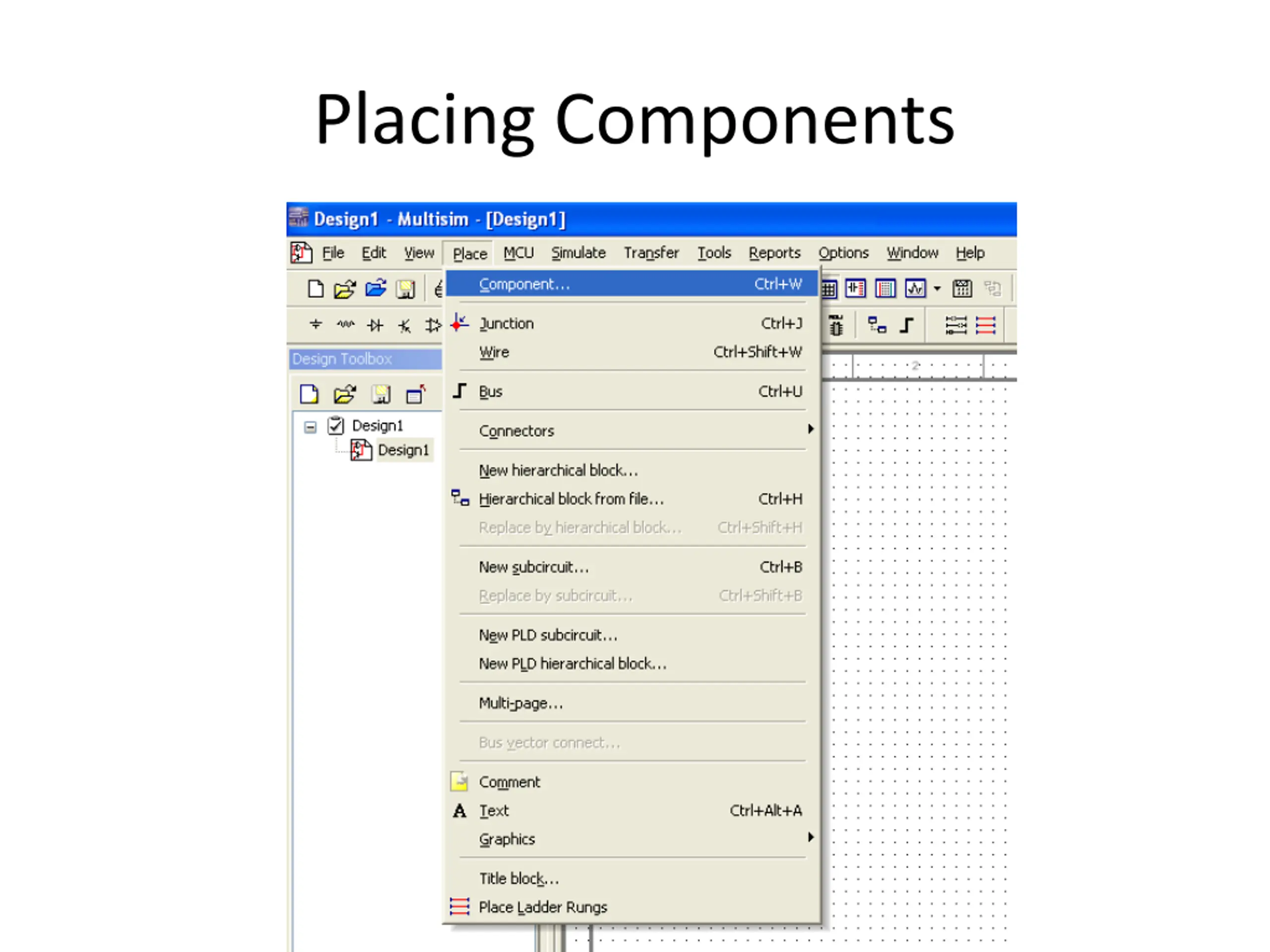Image resolution: width=1270 pixels, height=952 pixels.
Task: Collapse the Design1 tree node
Action: [x=310, y=427]
